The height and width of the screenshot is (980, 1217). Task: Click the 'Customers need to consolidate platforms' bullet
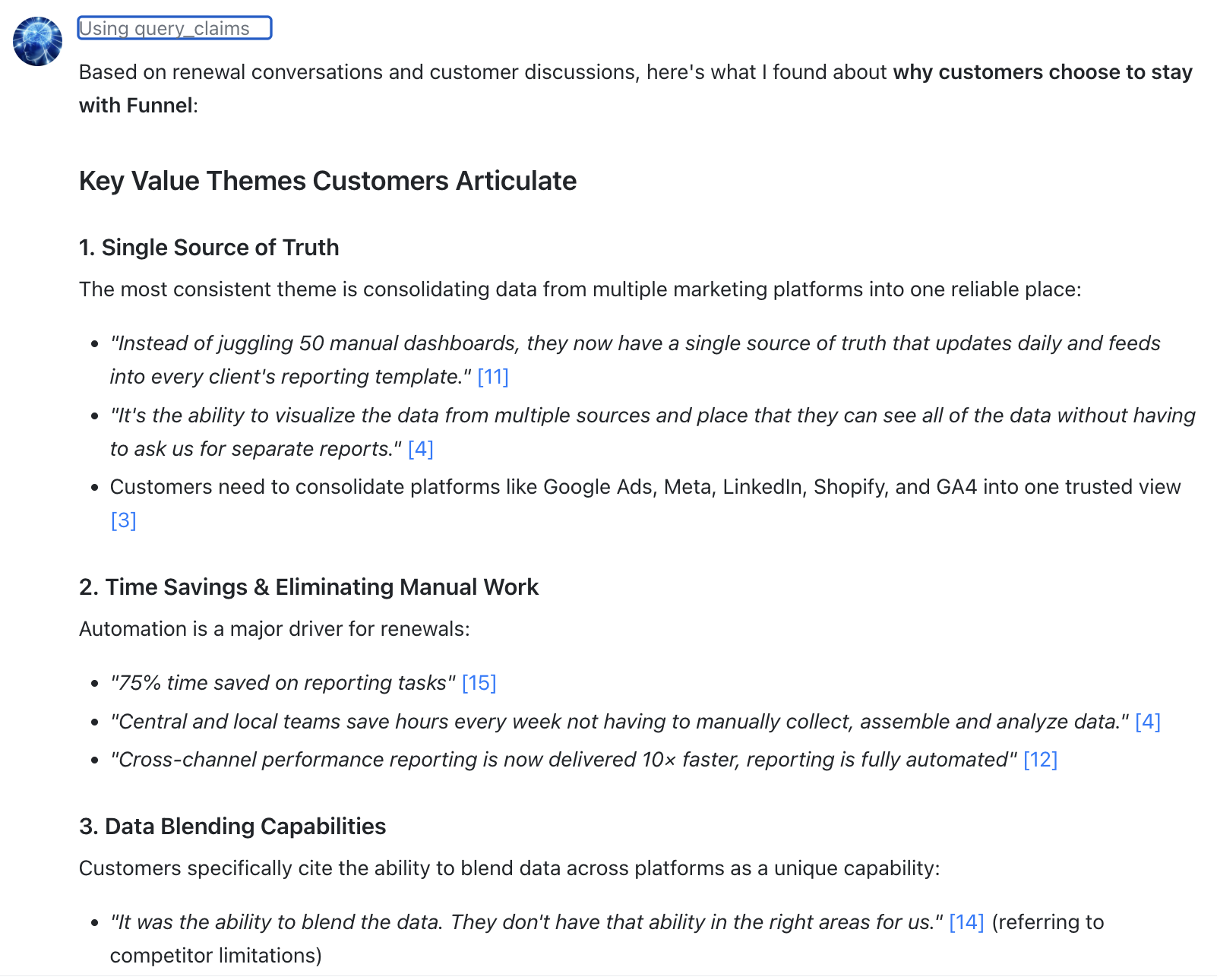pos(645,487)
